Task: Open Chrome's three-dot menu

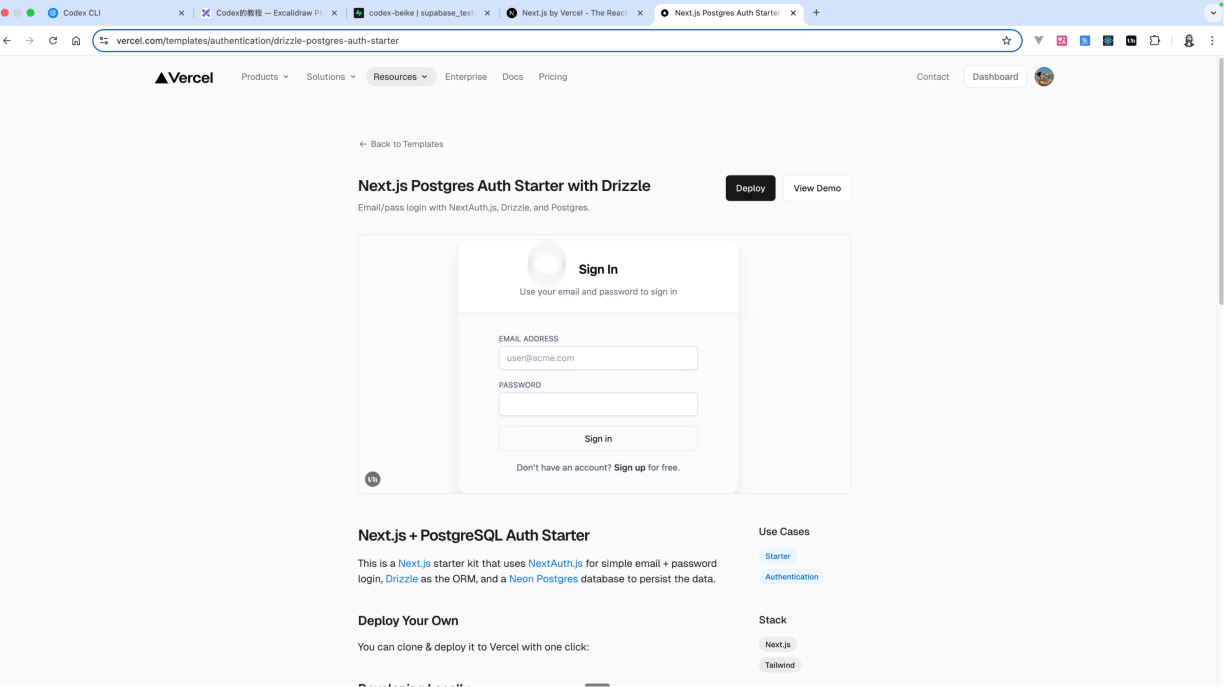Action: (x=1212, y=41)
